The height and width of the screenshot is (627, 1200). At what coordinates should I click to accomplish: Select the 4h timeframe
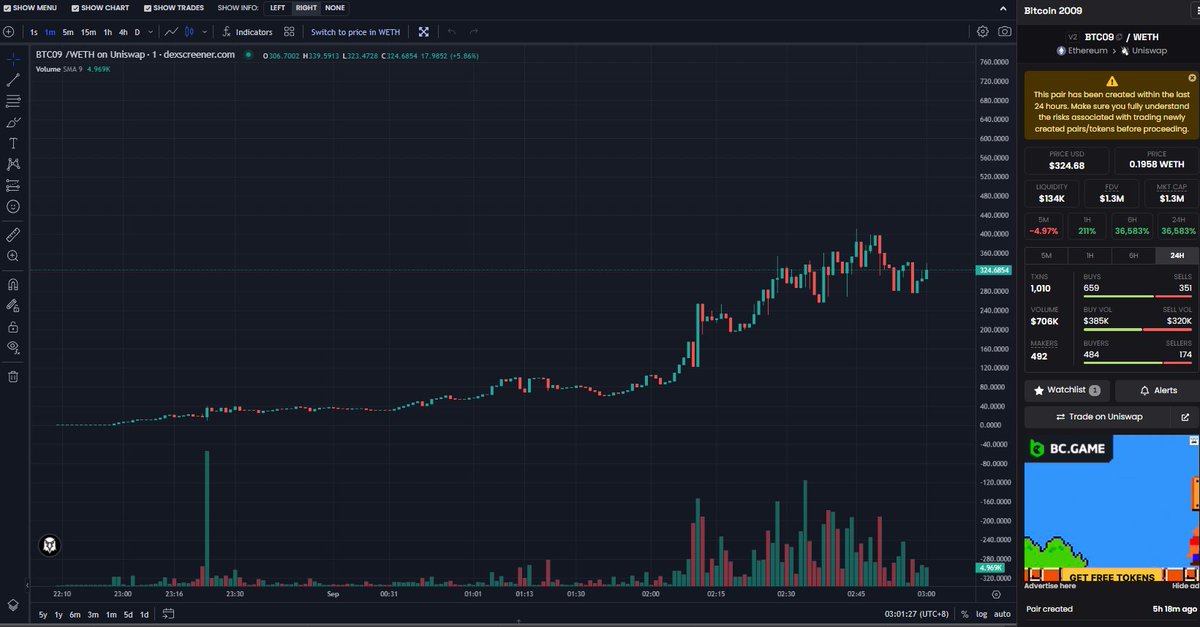pyautogui.click(x=123, y=32)
